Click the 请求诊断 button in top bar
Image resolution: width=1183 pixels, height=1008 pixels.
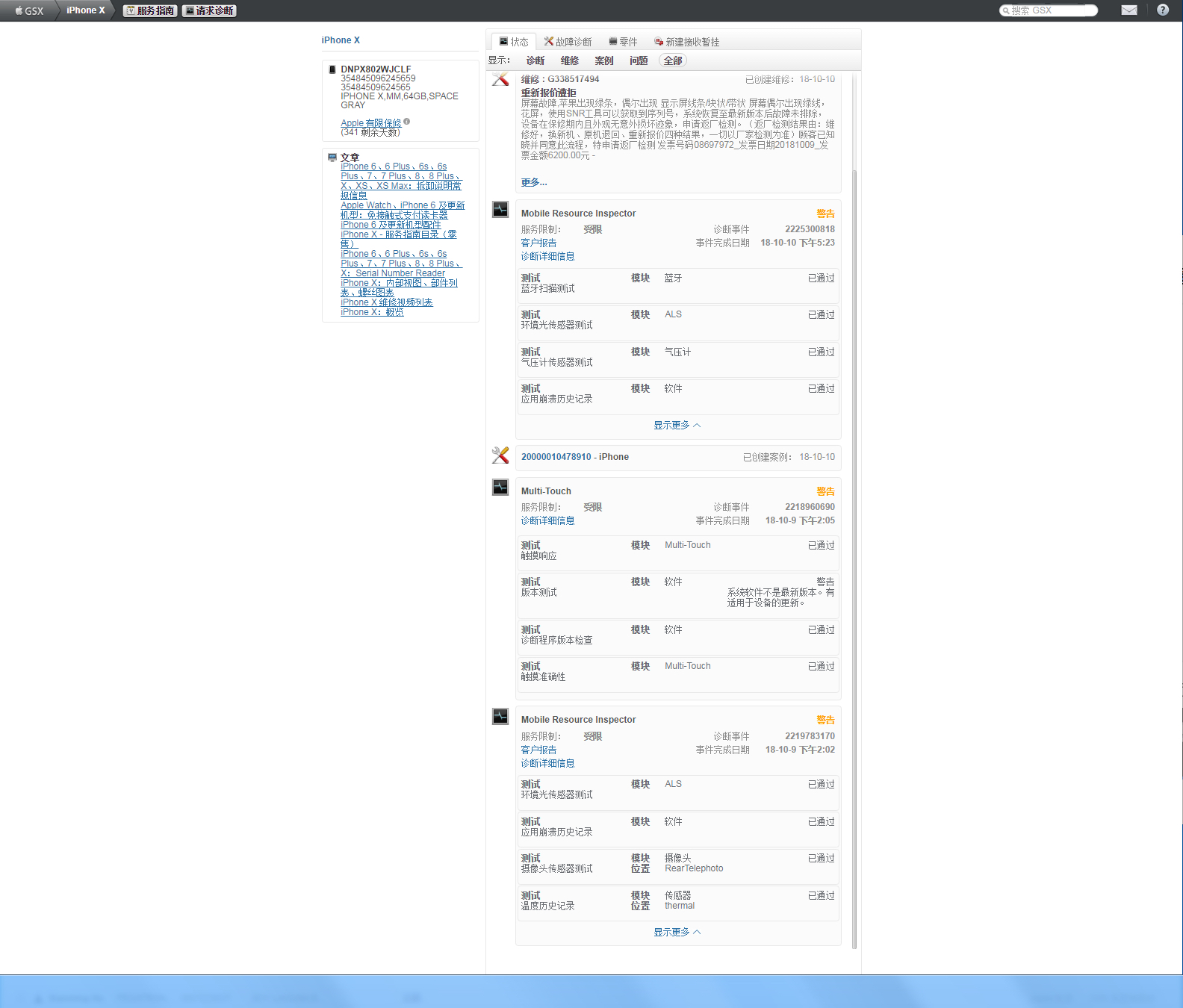tap(209, 10)
